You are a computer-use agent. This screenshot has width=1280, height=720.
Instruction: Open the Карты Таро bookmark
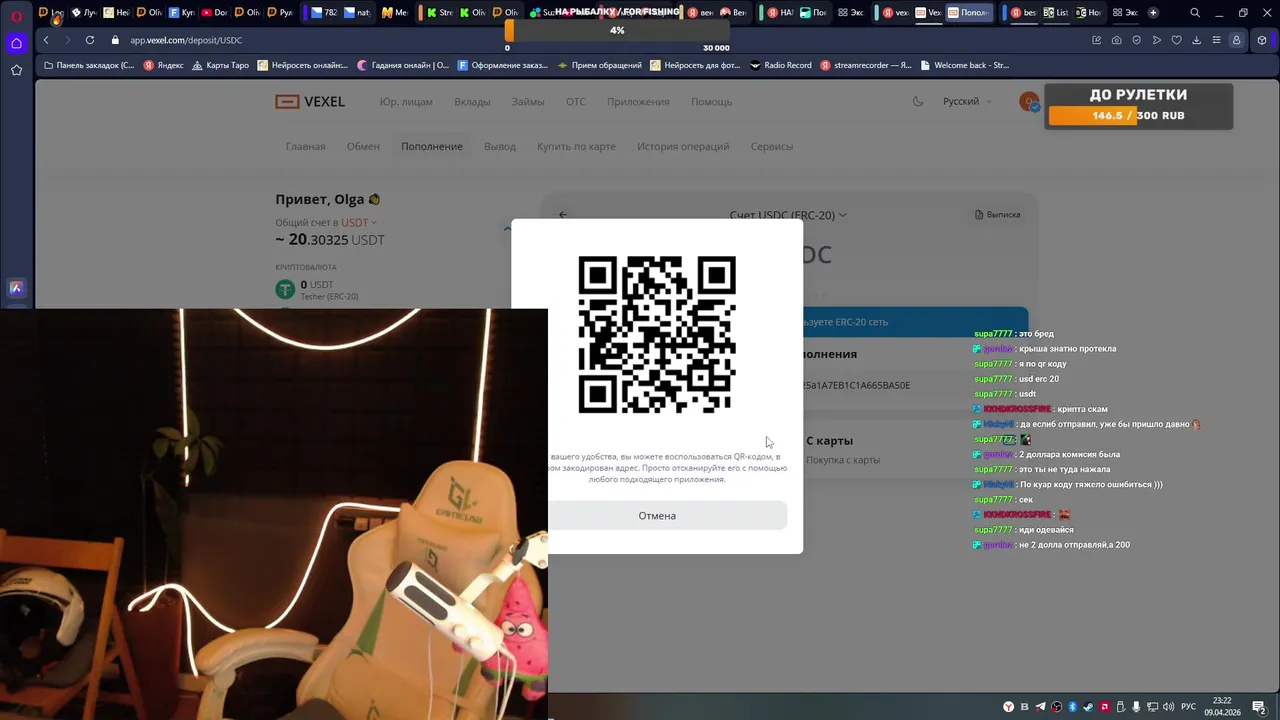[220, 65]
